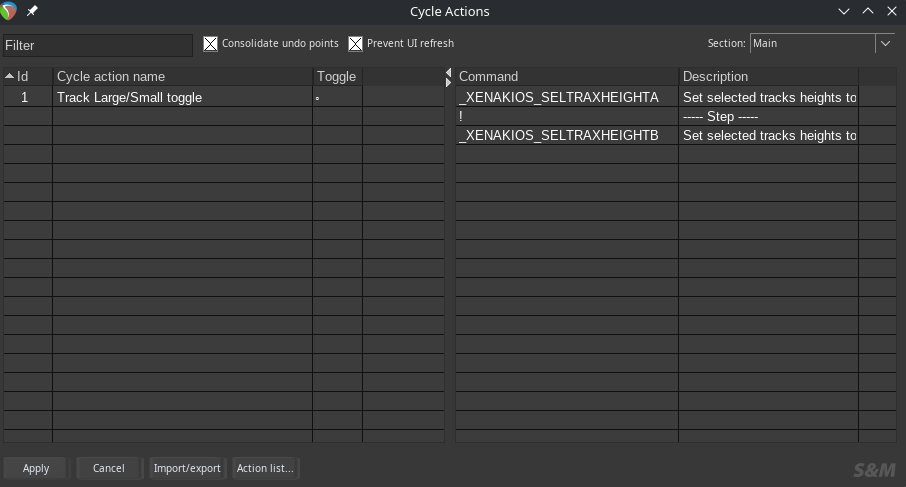The image size is (906, 487).
Task: Open the Import/export button menu
Action: coord(187,468)
